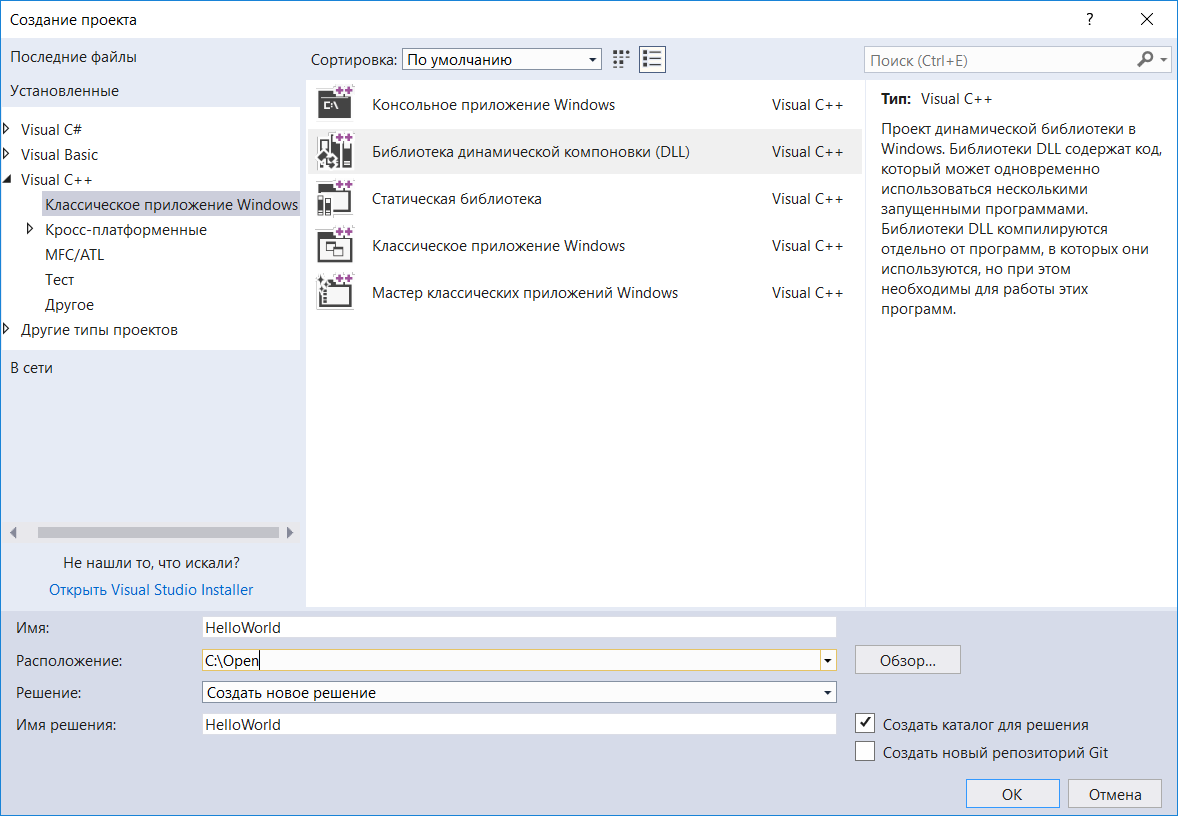The height and width of the screenshot is (816, 1178).
Task: Open the Сортировка dropdown
Action: (502, 59)
